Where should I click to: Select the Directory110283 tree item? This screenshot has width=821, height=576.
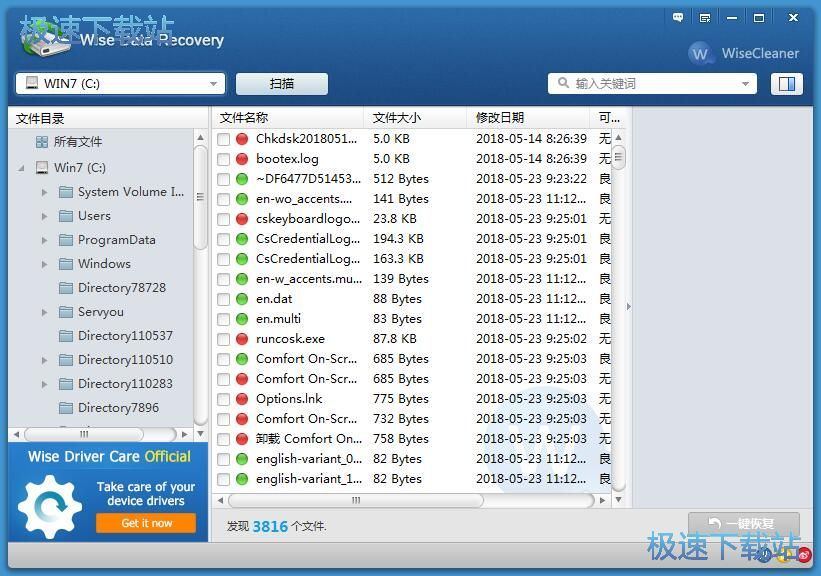pos(125,384)
